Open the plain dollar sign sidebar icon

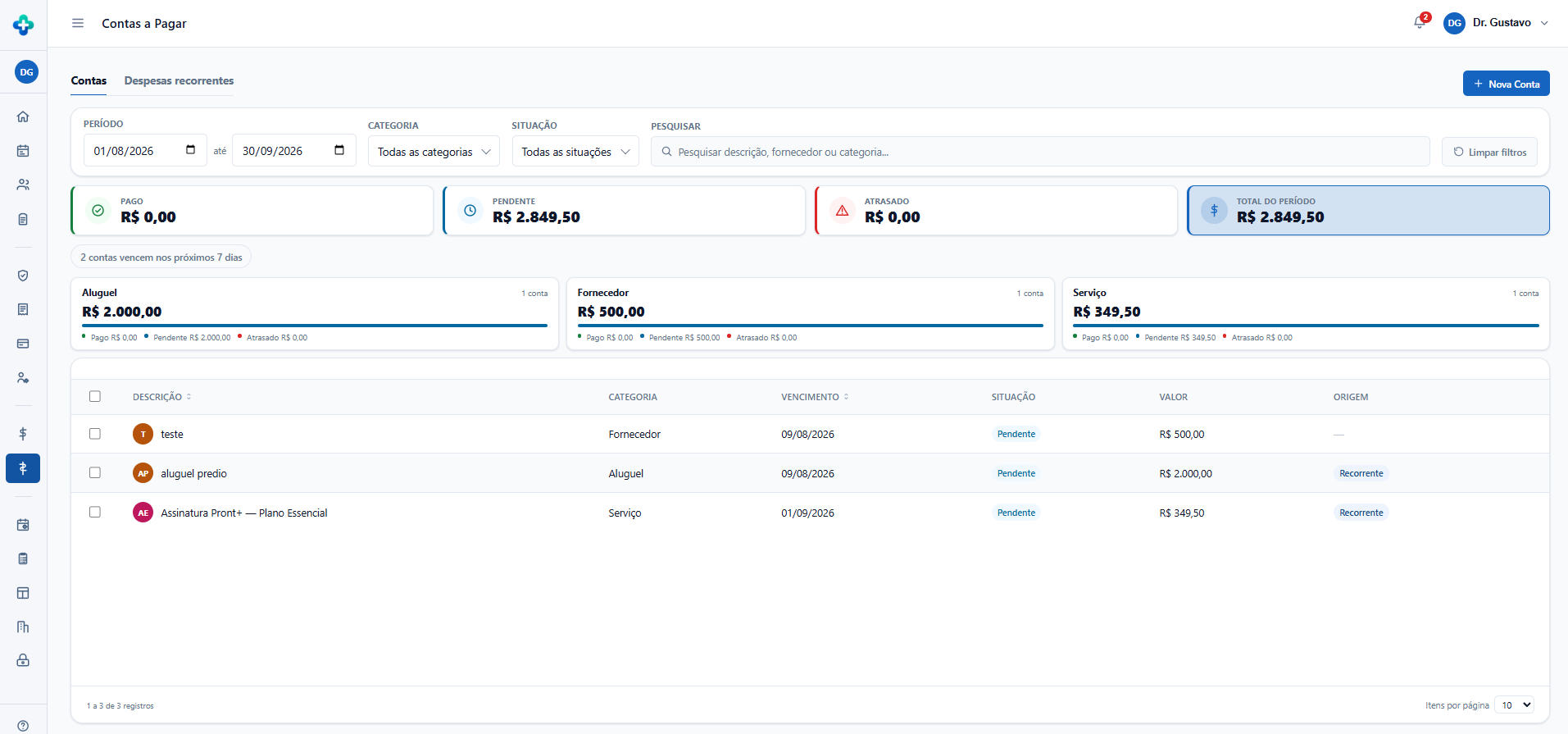23,434
